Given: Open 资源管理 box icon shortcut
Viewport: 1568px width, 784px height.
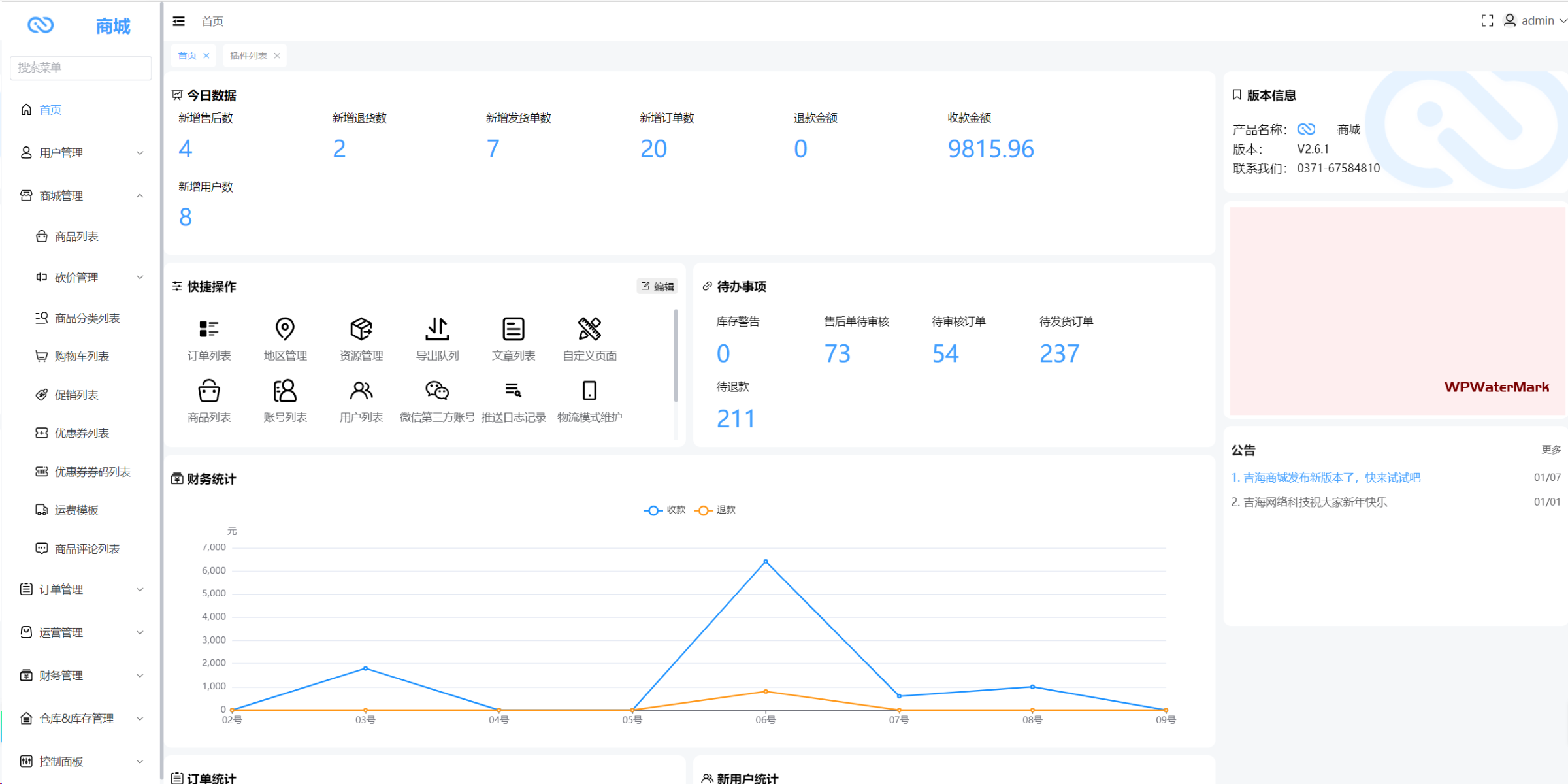Looking at the screenshot, I should 361,329.
